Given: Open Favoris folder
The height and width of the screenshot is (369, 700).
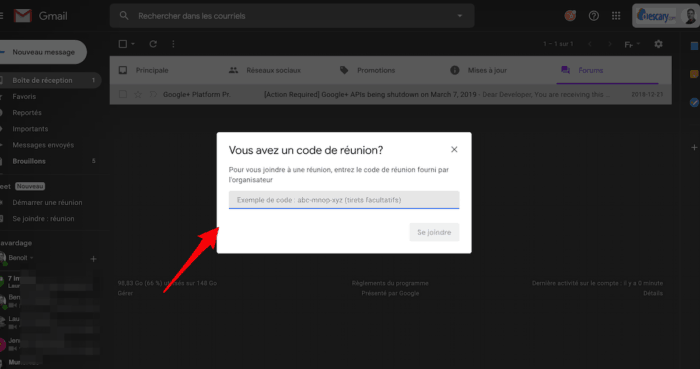Looking at the screenshot, I should tap(24, 96).
